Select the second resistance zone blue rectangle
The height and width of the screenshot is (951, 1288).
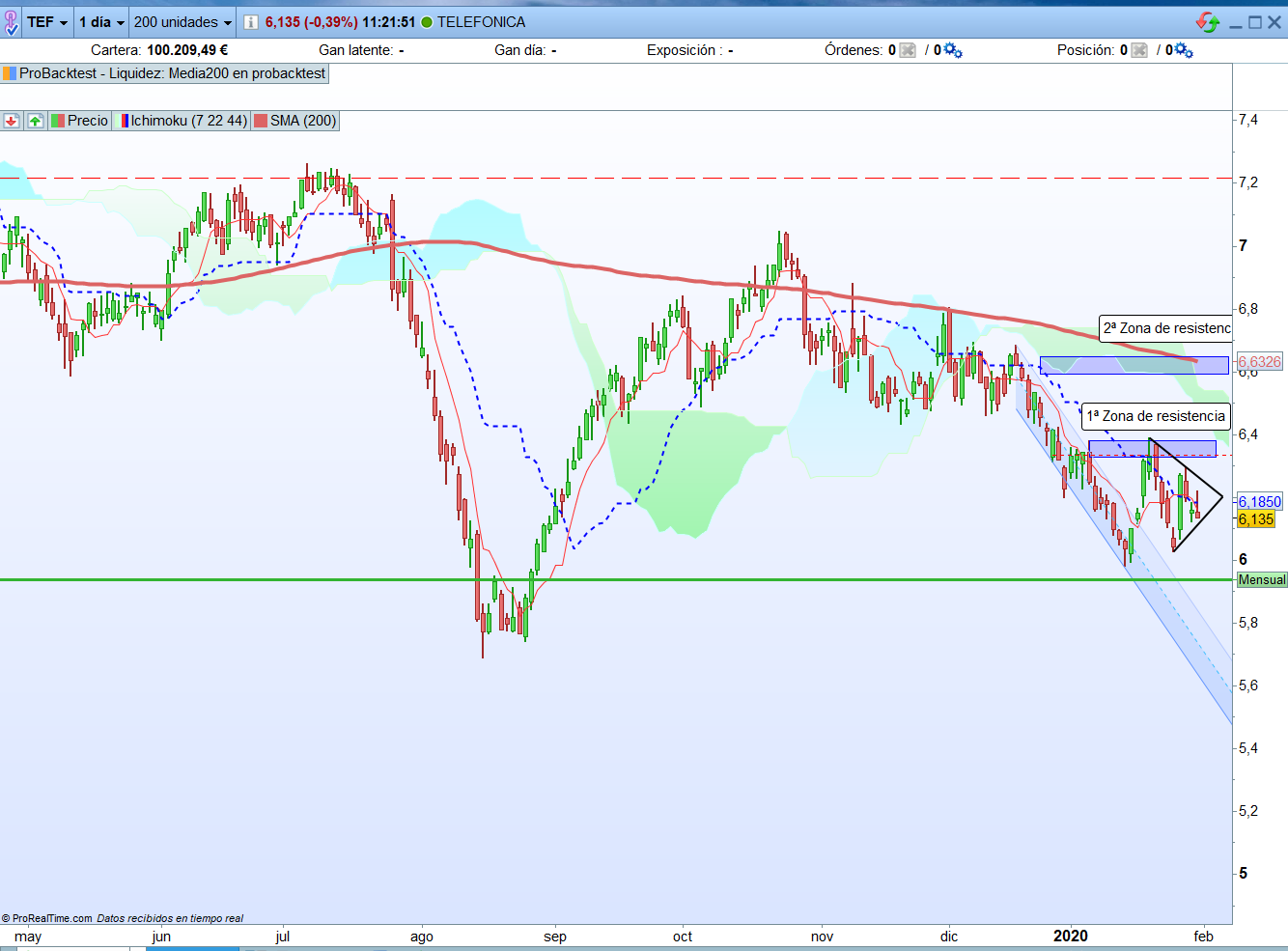click(1134, 365)
